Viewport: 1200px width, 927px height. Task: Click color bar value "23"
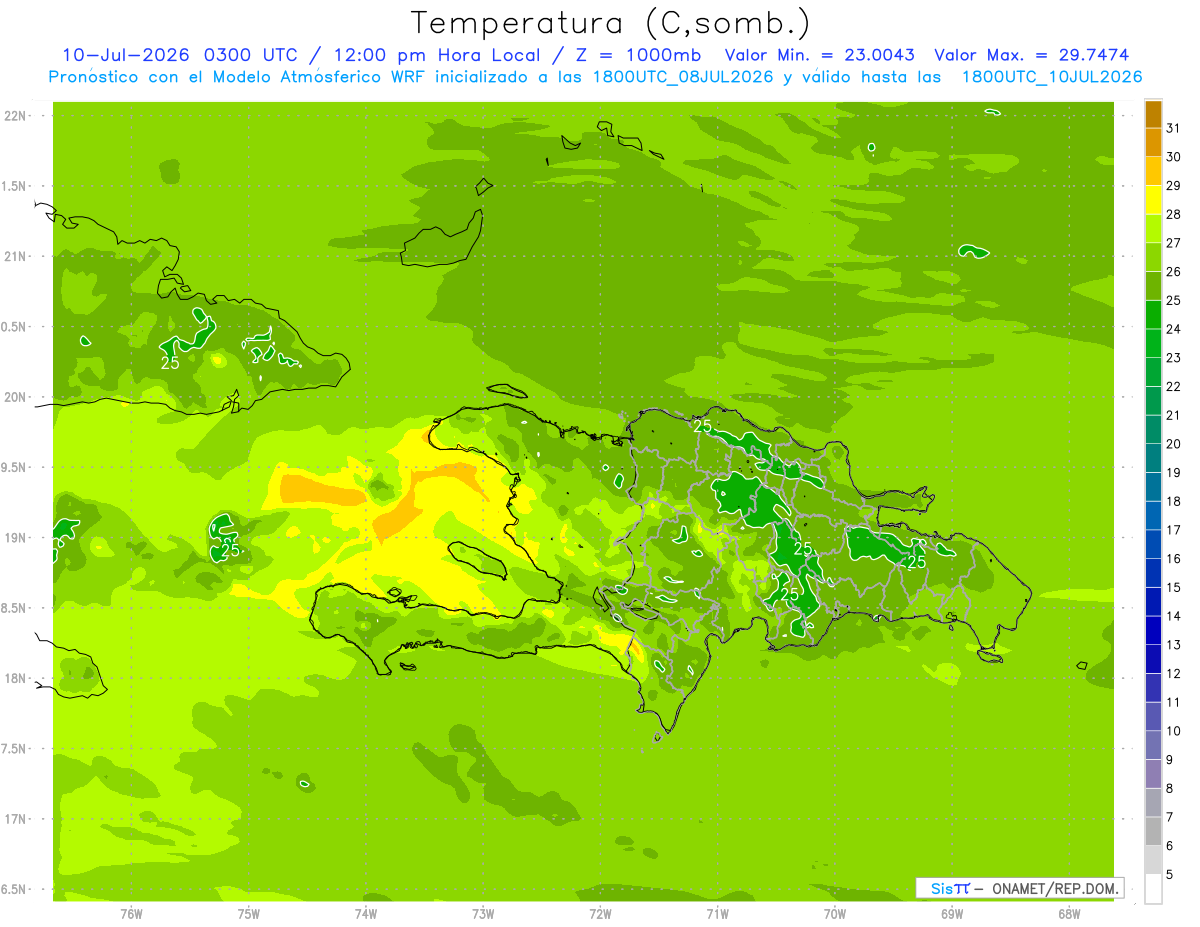(x=1173, y=358)
